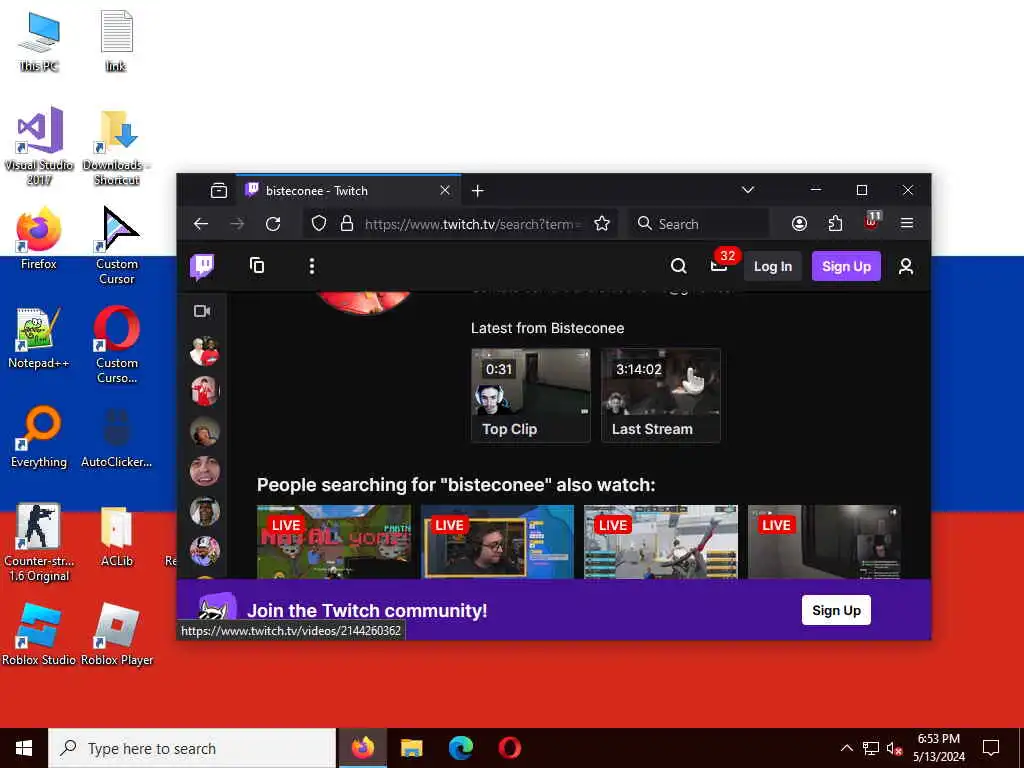Screen dimensions: 1024x768
Task: Launch Microsoft Edge from taskbar
Action: click(460, 748)
